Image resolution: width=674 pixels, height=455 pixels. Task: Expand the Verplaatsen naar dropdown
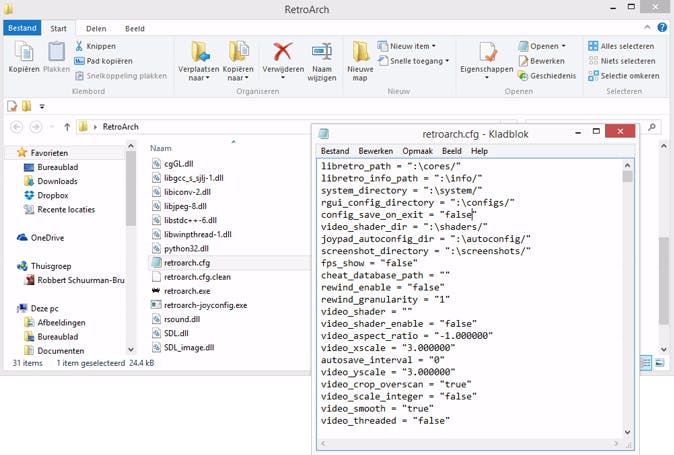click(x=200, y=75)
